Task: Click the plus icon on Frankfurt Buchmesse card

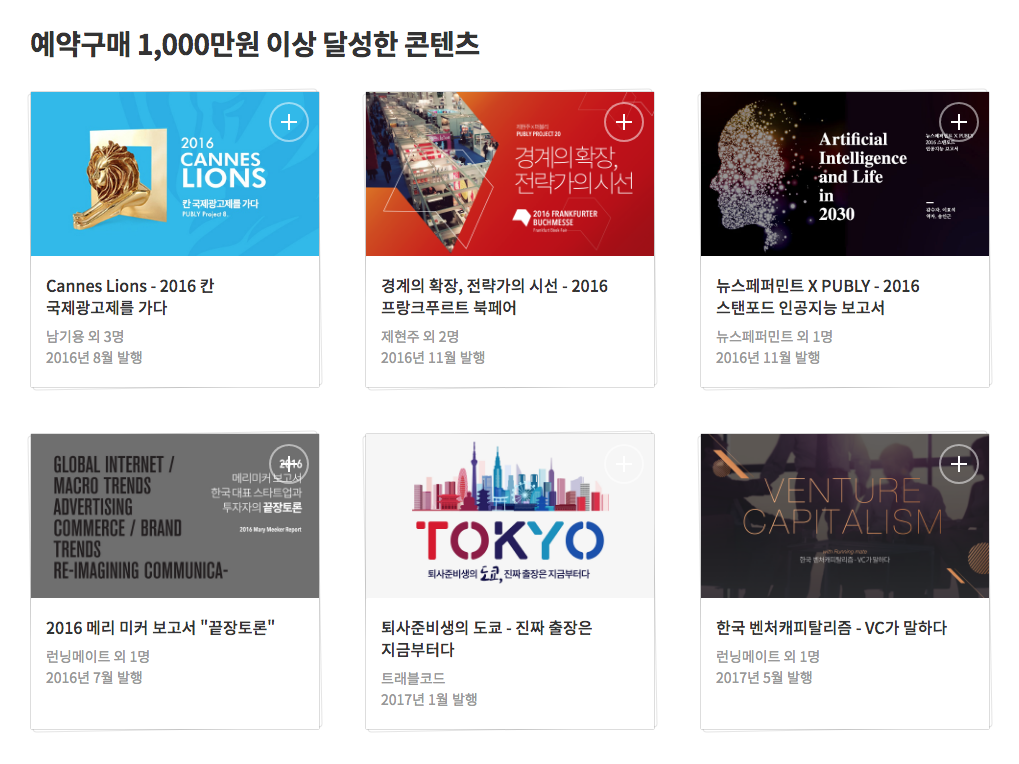Action: point(624,121)
